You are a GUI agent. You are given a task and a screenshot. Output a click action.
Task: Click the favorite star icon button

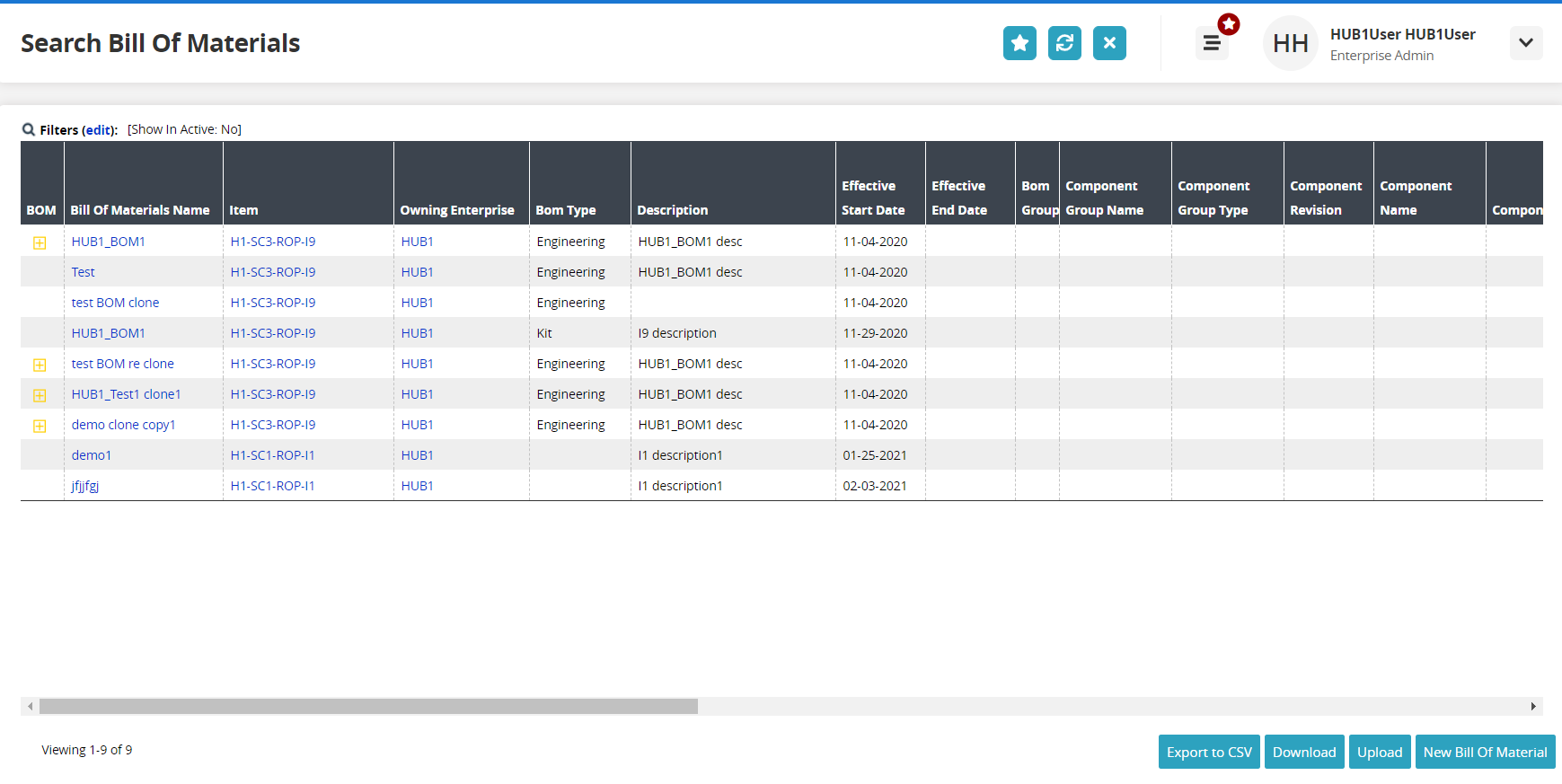[1019, 43]
